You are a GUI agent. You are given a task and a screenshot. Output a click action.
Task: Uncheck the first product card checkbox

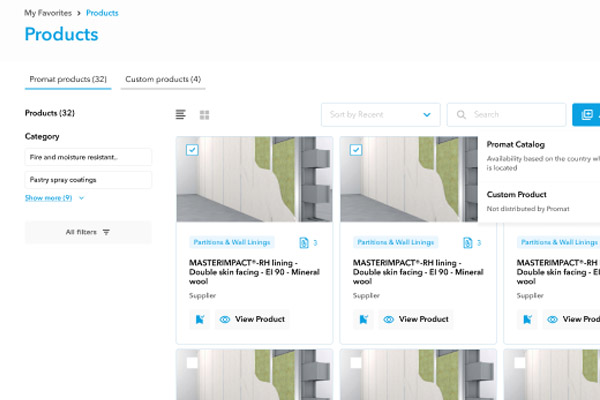pyautogui.click(x=192, y=150)
